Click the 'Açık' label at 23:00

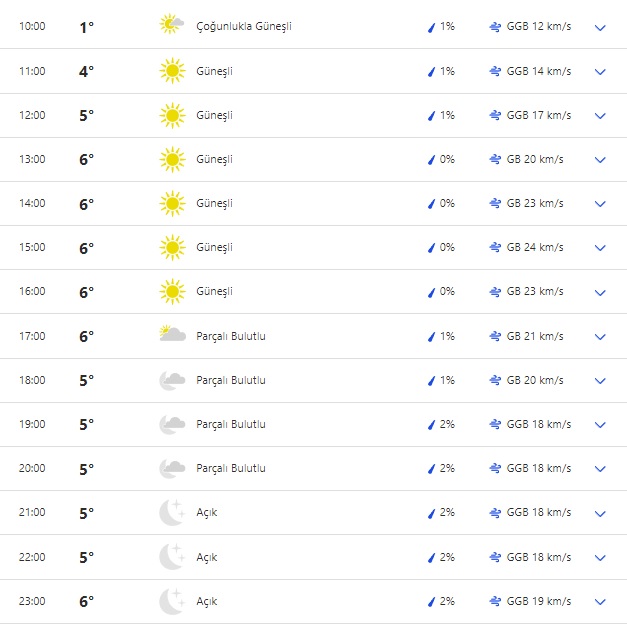[x=206, y=601]
